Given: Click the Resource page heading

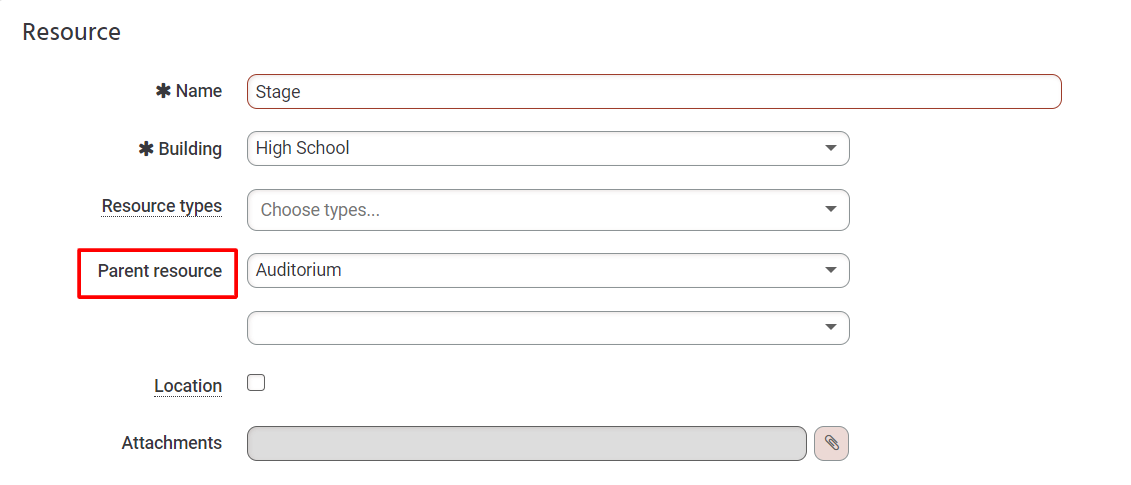Looking at the screenshot, I should [x=72, y=32].
